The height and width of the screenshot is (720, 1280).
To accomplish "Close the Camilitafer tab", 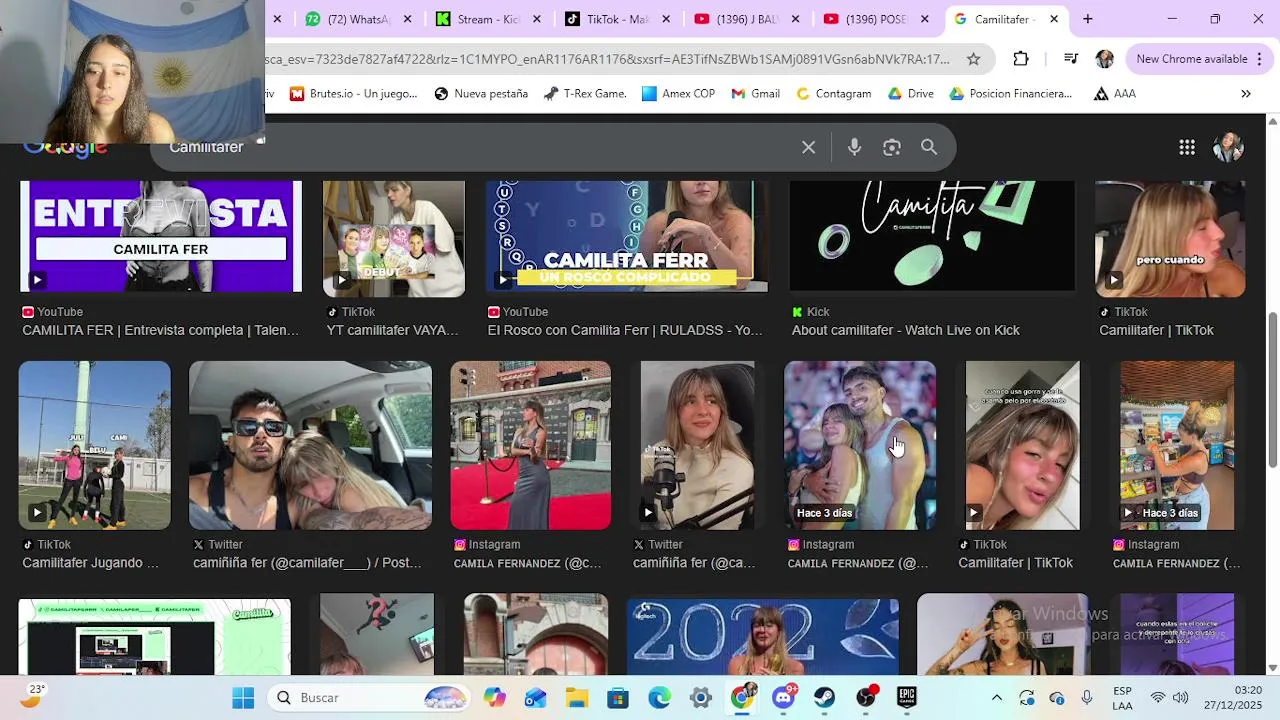I will pos(1054,19).
